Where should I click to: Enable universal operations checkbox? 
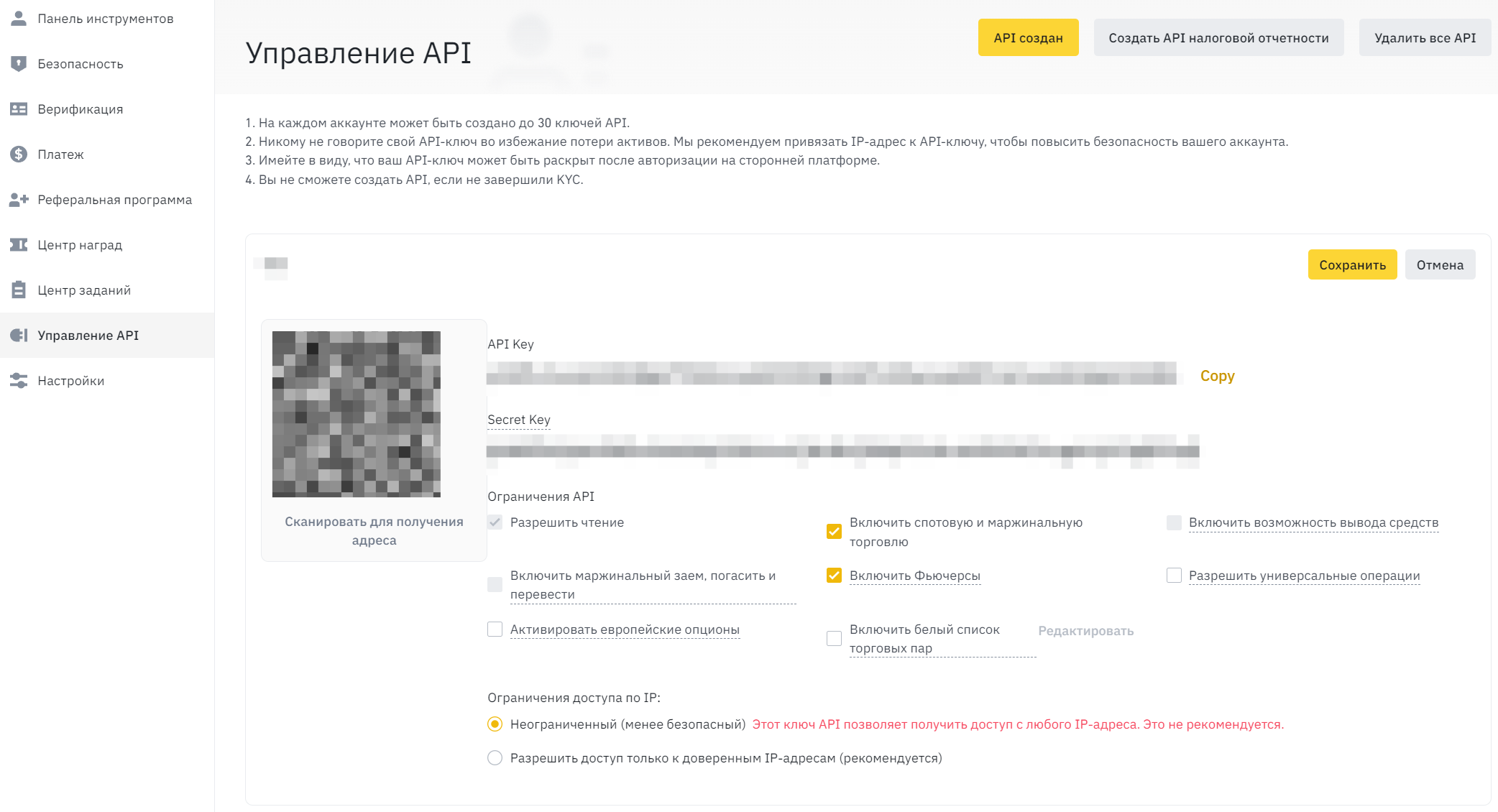(1174, 575)
